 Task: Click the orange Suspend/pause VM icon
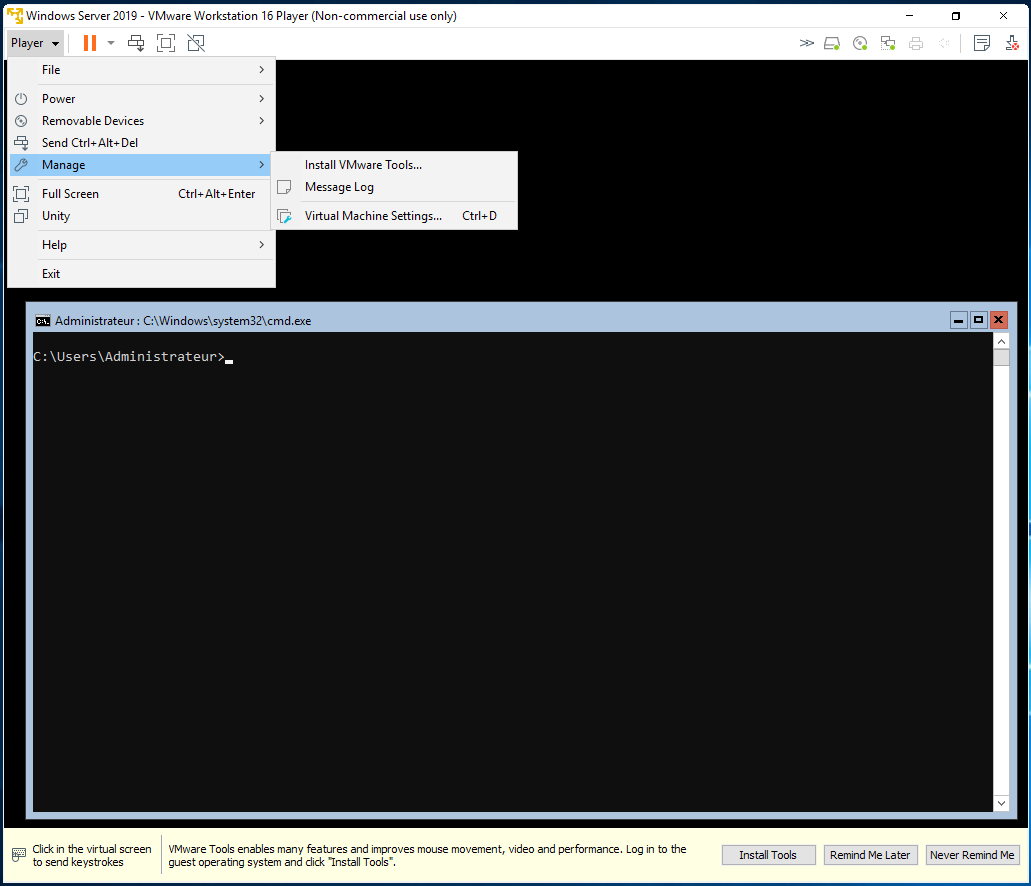90,43
